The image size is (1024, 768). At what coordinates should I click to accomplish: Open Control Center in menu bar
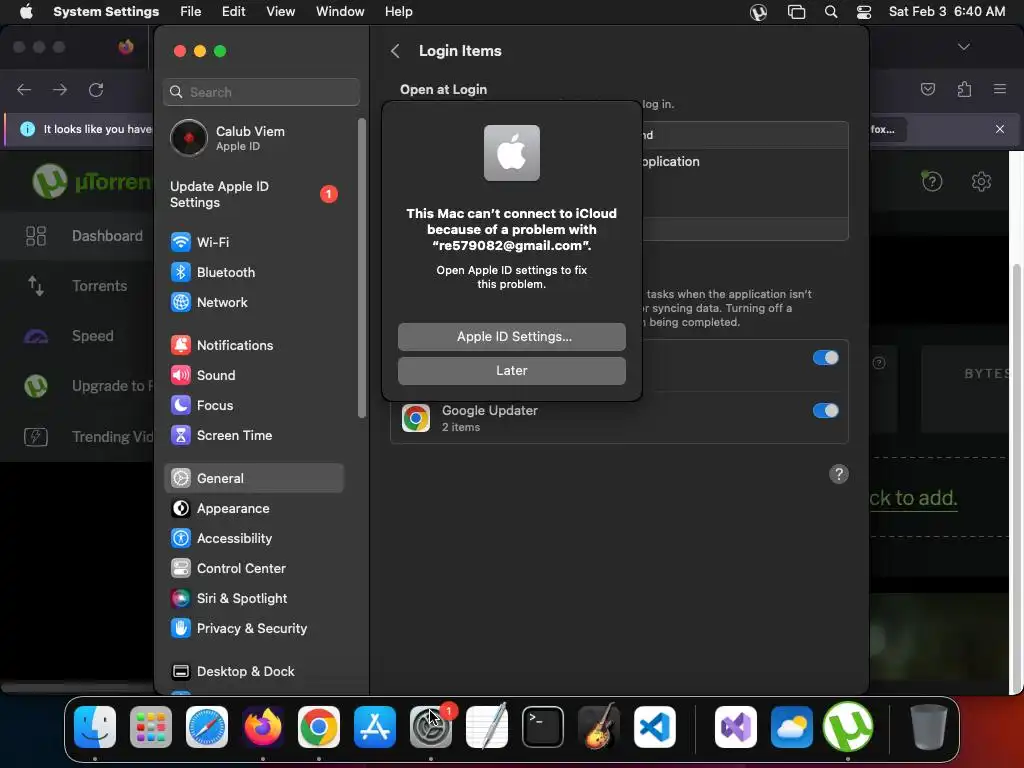tap(864, 12)
